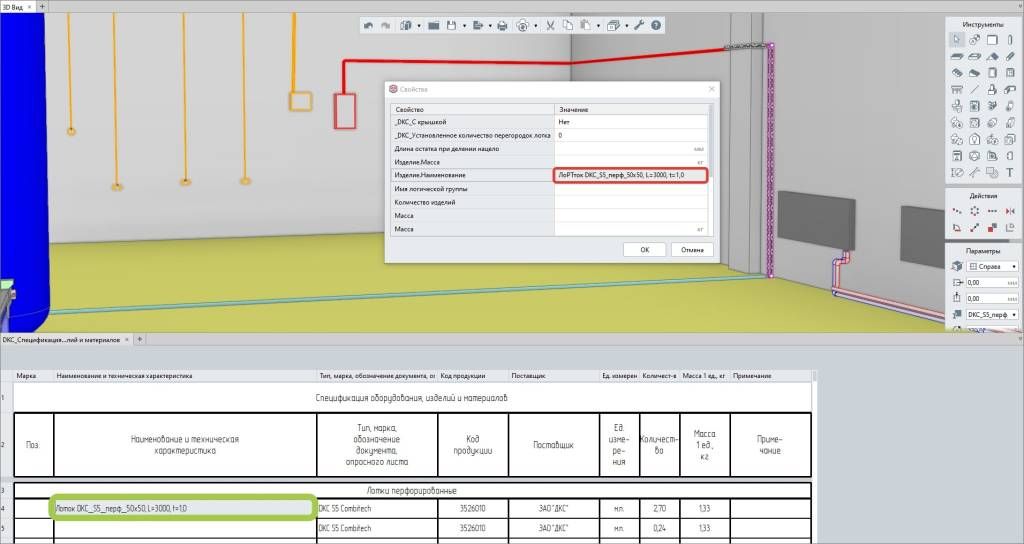Open the DKC_S5_перф style dropdown
The height and width of the screenshot is (544, 1024).
coord(992,314)
